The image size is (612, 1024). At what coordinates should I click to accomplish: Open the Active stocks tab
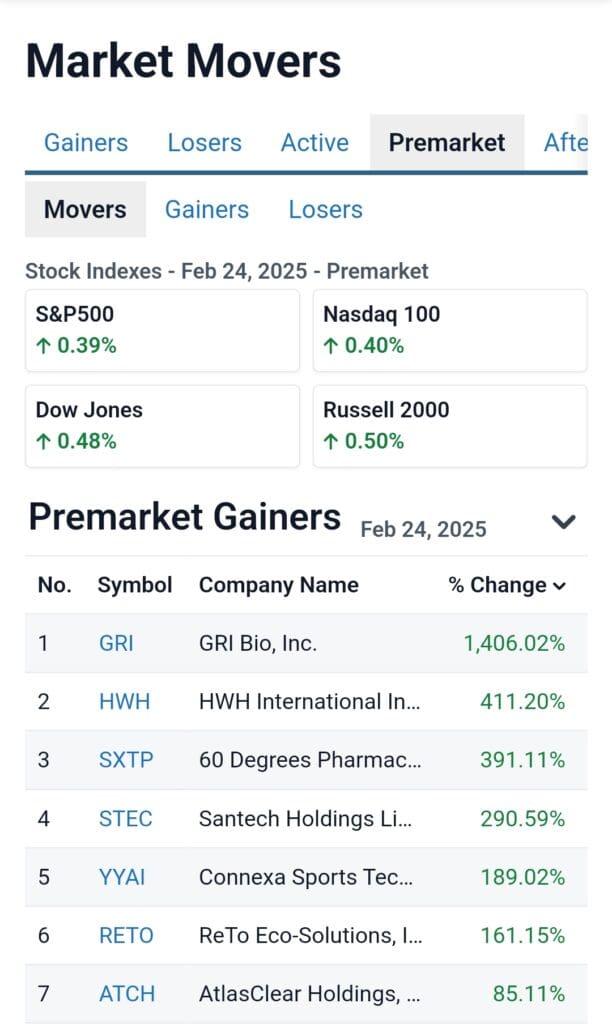(314, 143)
